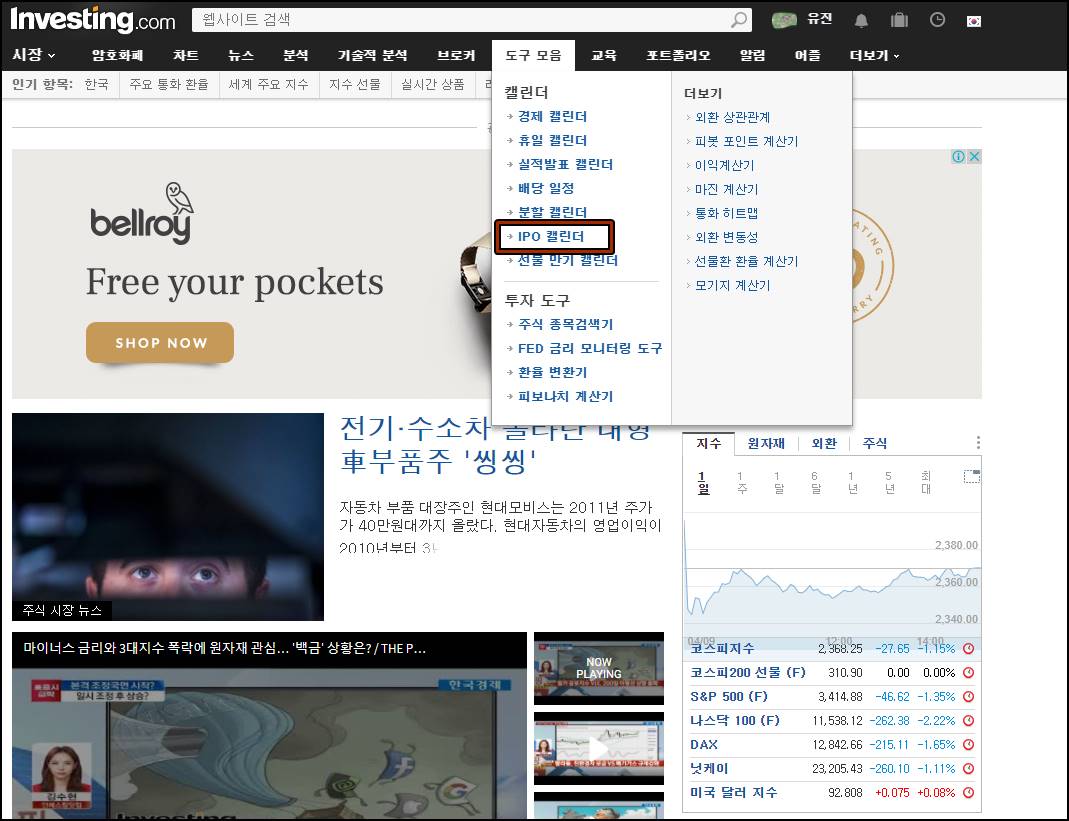The width and height of the screenshot is (1069, 821).
Task: Open the IPO 캘린더 link
Action: 551,237
